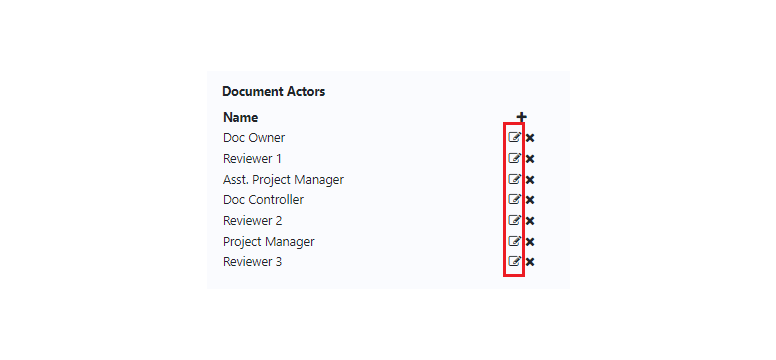
Task: Click the Document Actors heading
Action: pyautogui.click(x=274, y=92)
